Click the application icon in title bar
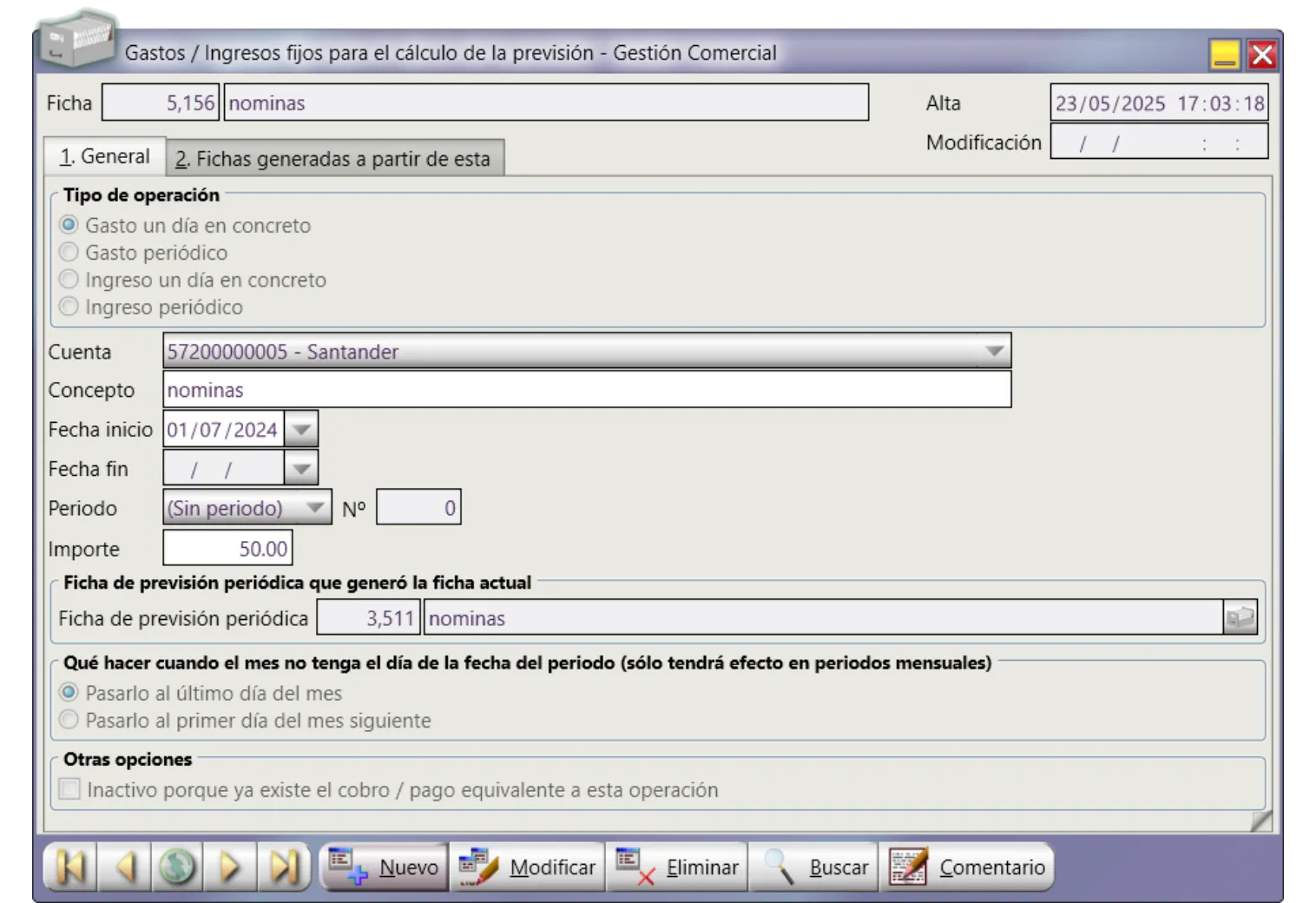Screen dimensions: 1316x903 78,39
